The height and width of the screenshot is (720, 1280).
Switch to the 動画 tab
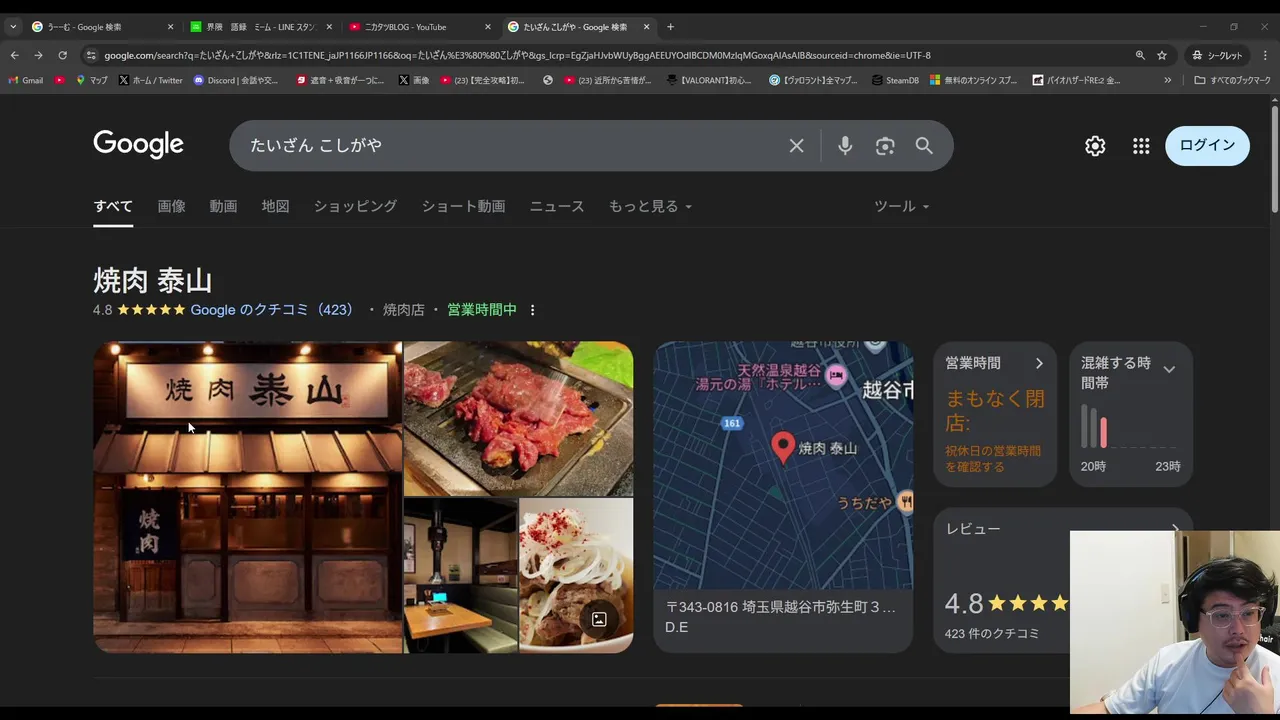[x=223, y=206]
